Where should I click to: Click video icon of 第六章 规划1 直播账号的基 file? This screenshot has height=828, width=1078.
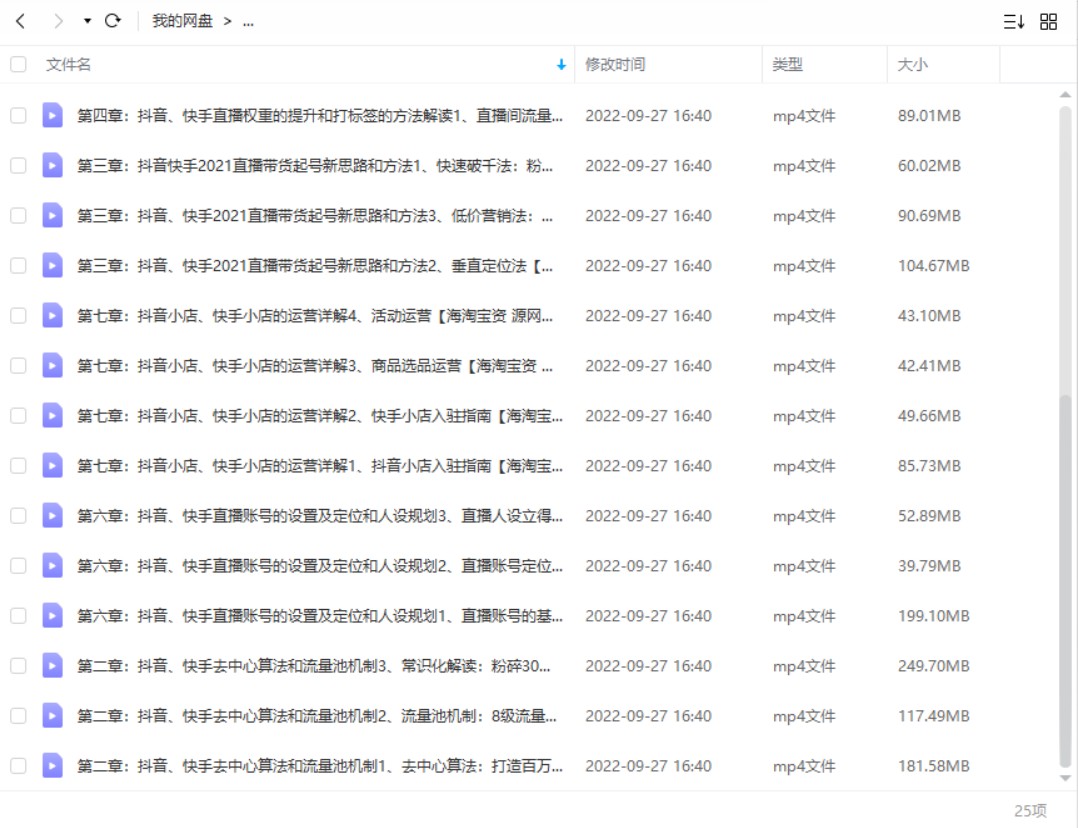click(52, 616)
